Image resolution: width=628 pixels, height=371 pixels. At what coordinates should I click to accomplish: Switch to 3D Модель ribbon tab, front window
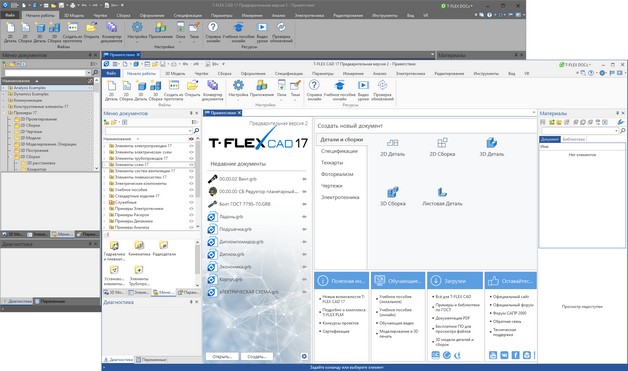tap(175, 74)
